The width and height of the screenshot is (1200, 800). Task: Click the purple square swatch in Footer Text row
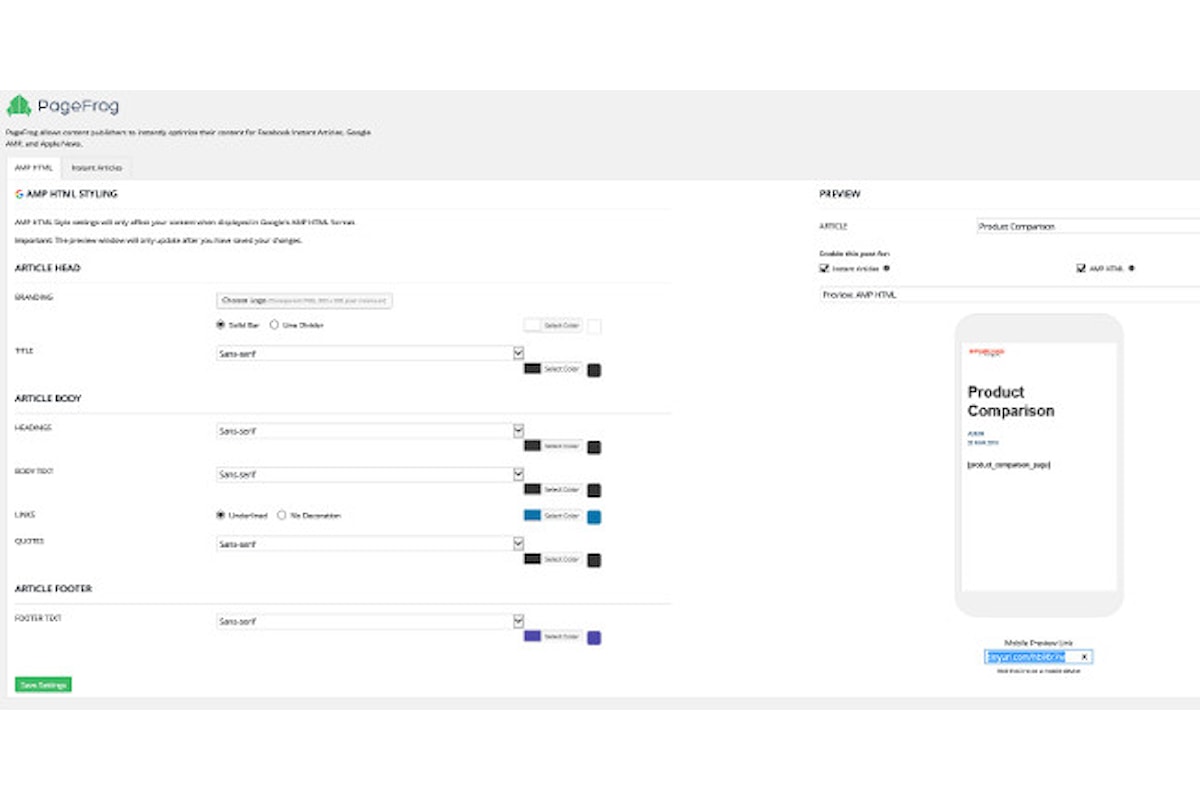tap(594, 637)
